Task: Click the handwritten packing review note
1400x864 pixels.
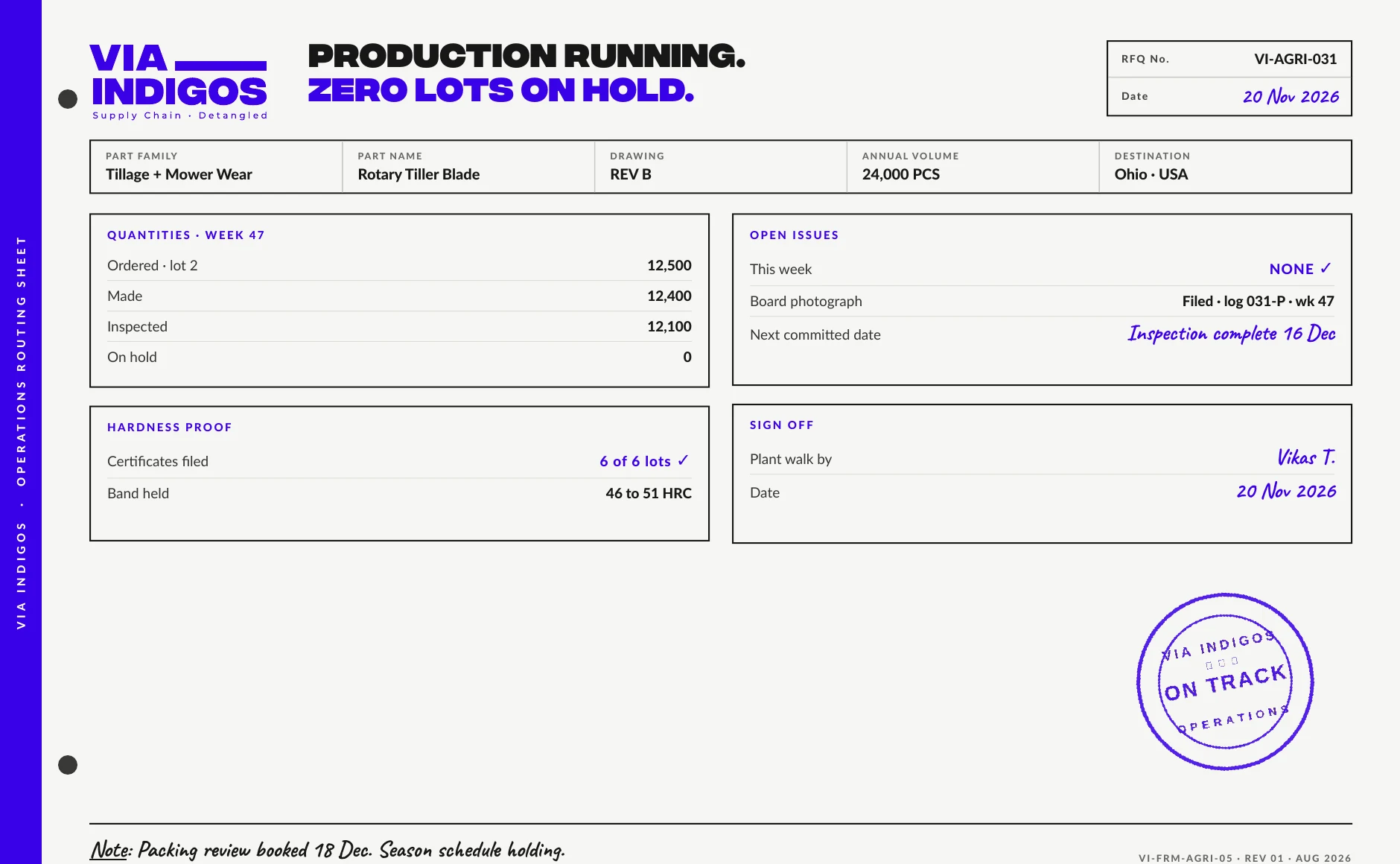Action: tap(328, 850)
